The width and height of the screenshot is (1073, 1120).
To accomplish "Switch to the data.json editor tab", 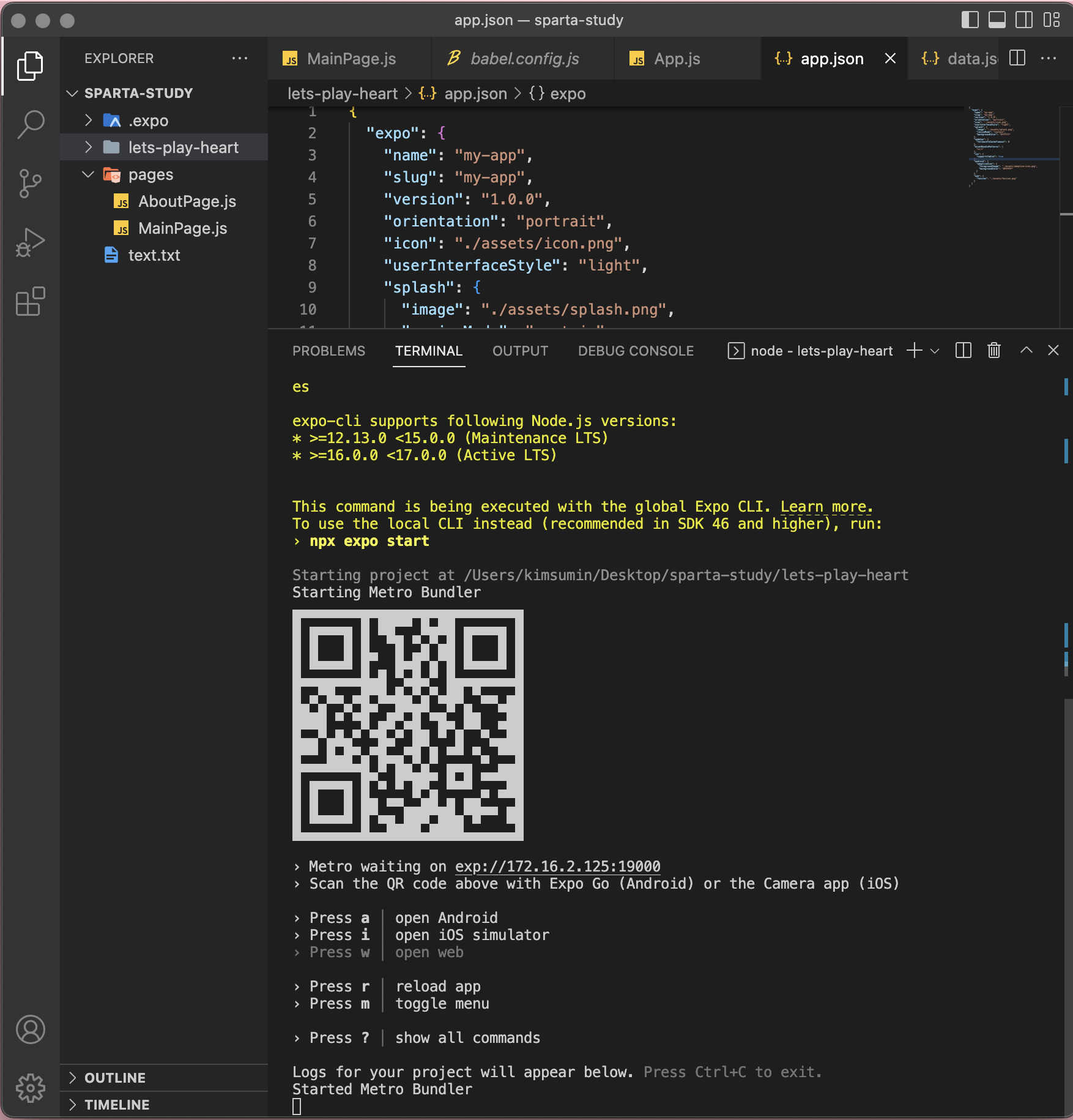I will pos(953,58).
